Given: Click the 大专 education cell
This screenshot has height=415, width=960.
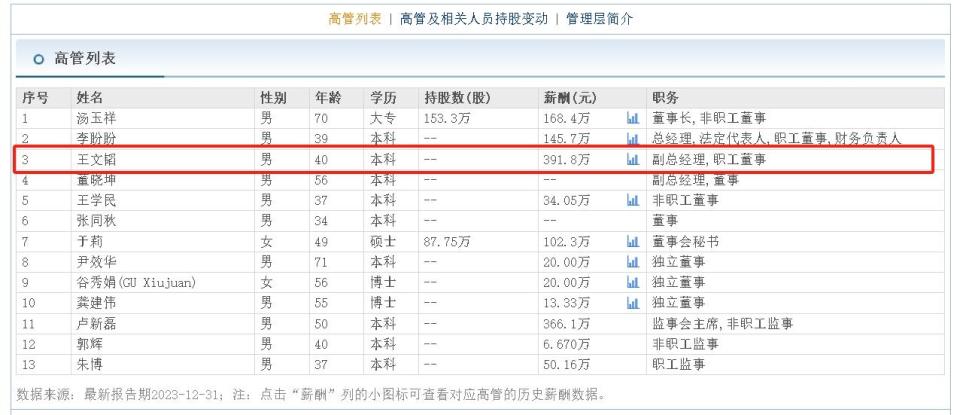Looking at the screenshot, I should (x=383, y=119).
